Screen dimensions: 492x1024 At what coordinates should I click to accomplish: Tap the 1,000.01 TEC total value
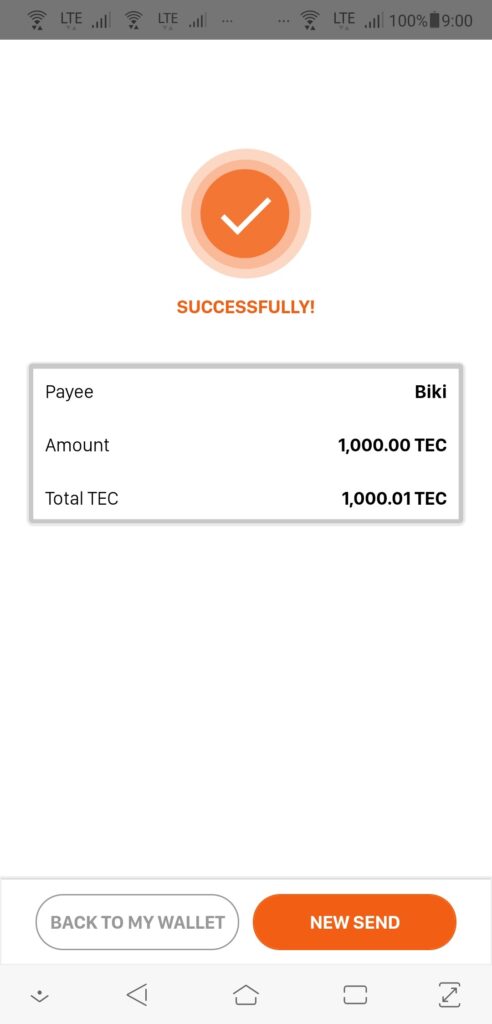click(394, 499)
